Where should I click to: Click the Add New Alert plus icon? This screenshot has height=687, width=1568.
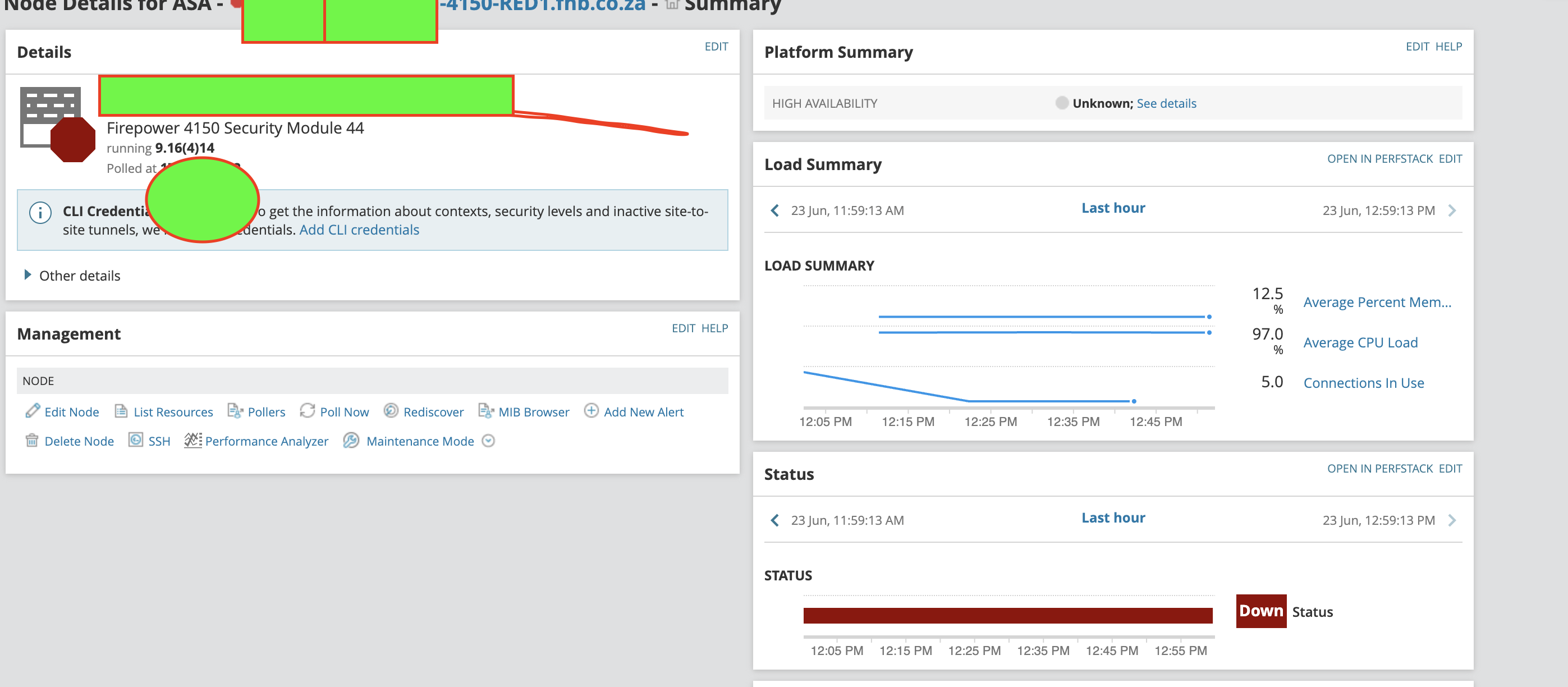pos(591,411)
